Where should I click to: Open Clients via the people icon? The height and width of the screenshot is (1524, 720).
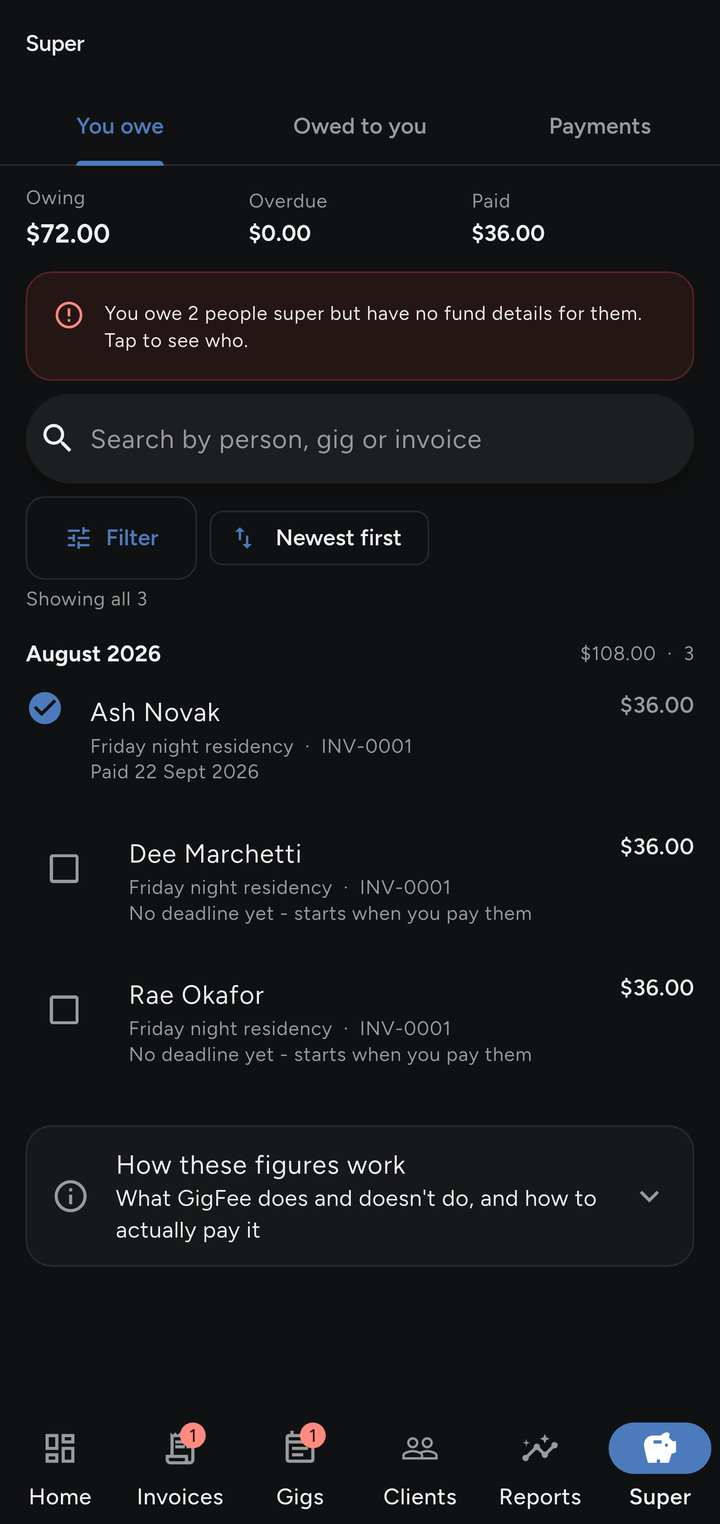[420, 1448]
